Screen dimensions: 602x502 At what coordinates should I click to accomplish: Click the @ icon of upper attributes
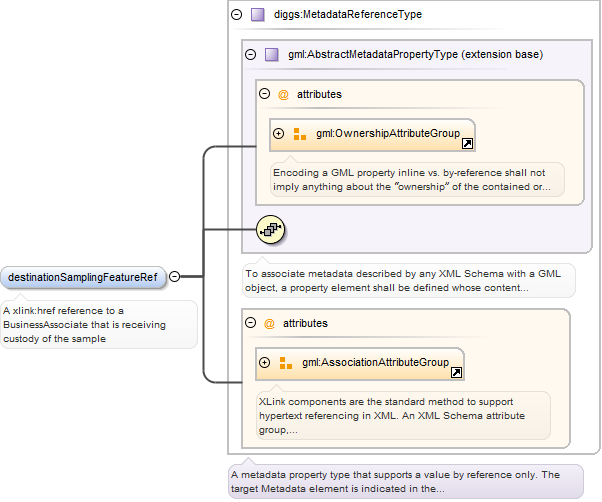coord(283,94)
